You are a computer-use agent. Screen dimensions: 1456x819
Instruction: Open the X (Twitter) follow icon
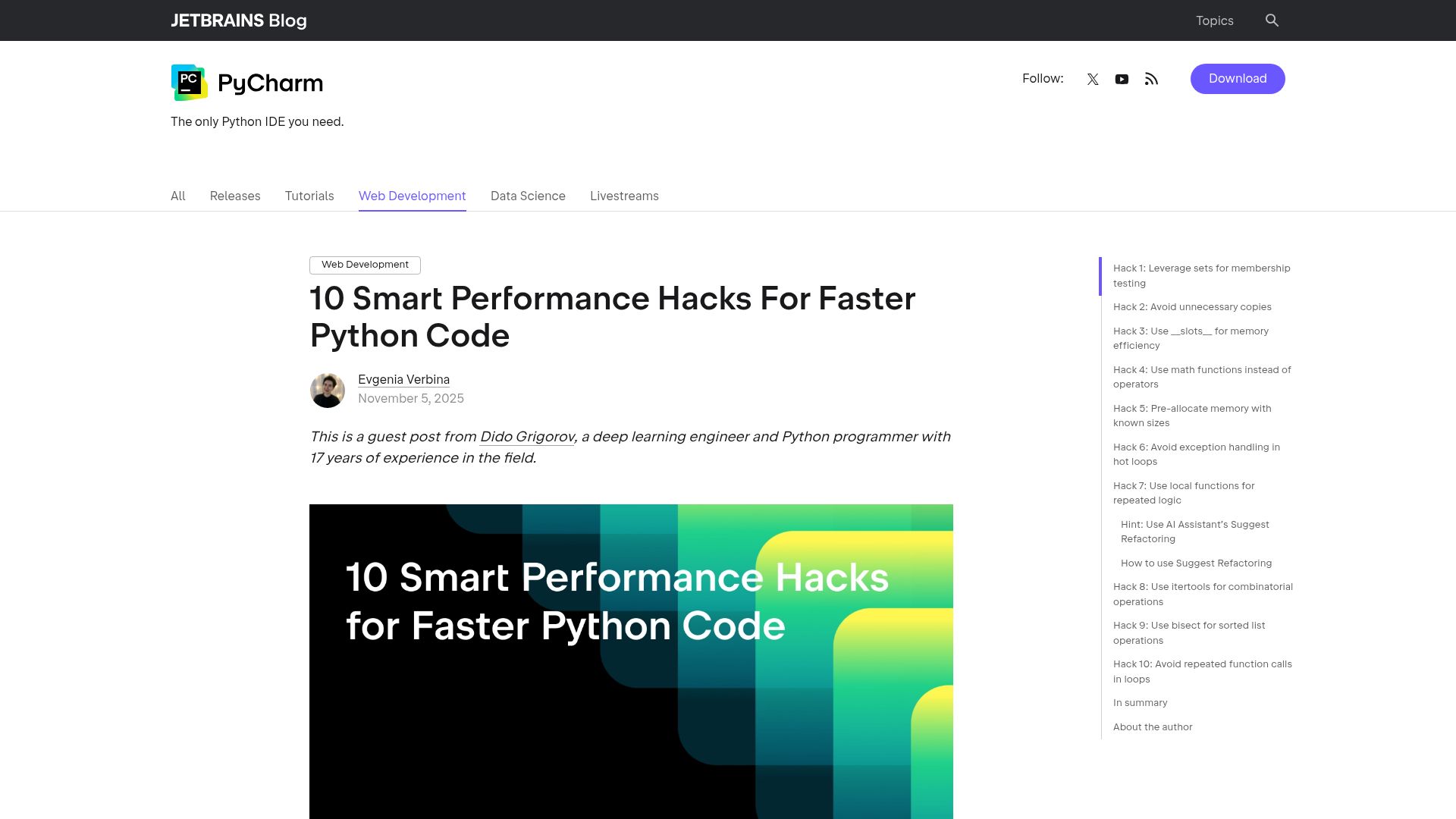[x=1093, y=79]
